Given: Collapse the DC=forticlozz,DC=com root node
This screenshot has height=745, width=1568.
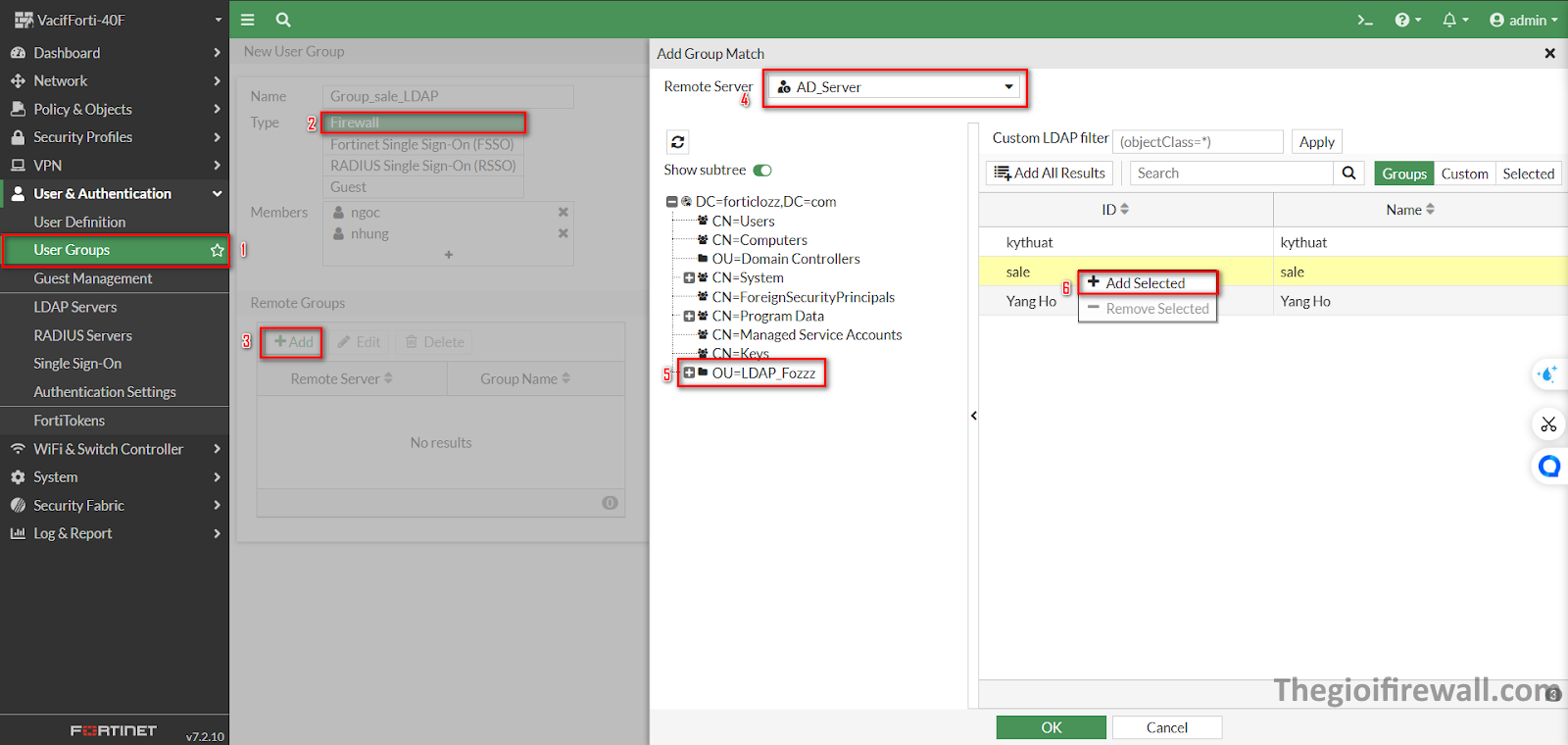Looking at the screenshot, I should click(672, 202).
